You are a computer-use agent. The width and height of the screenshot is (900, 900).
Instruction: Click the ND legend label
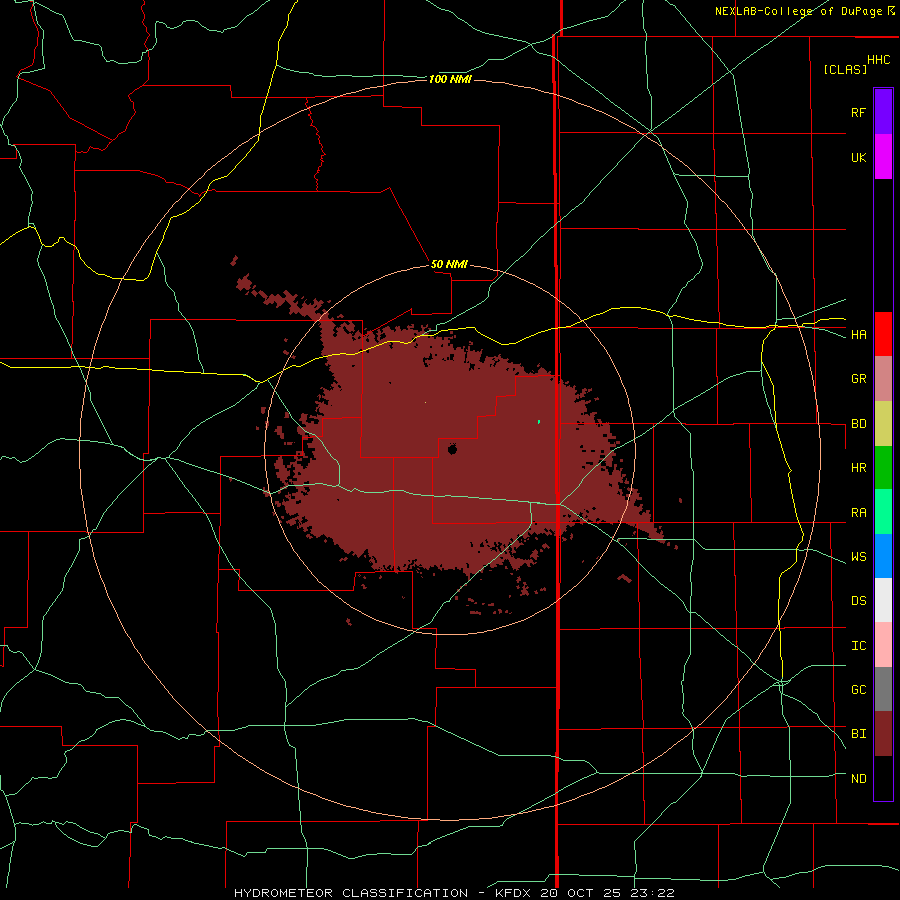point(858,779)
